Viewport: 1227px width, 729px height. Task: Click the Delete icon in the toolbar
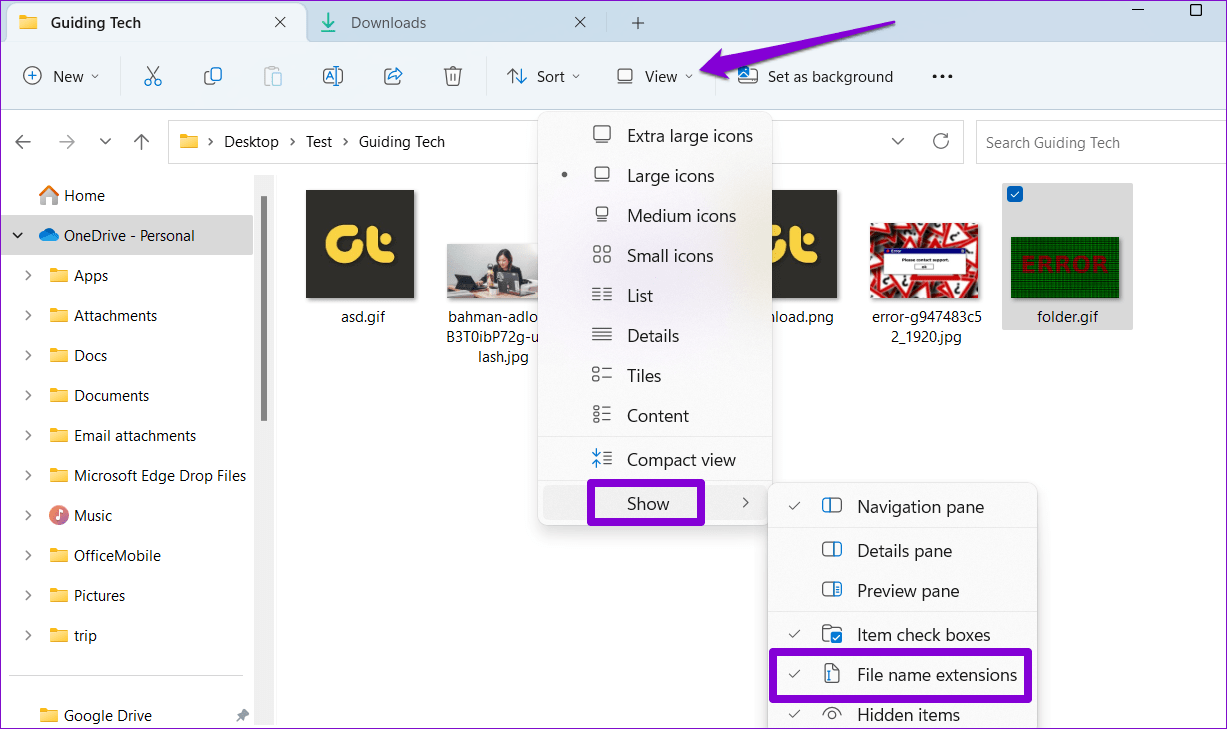click(x=452, y=75)
